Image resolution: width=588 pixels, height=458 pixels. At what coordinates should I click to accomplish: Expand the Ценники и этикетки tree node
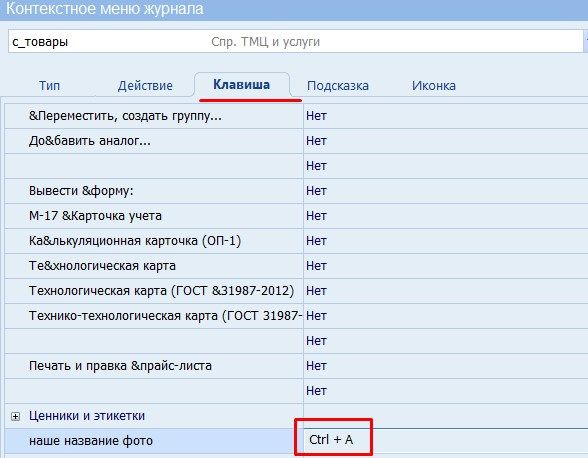15,416
